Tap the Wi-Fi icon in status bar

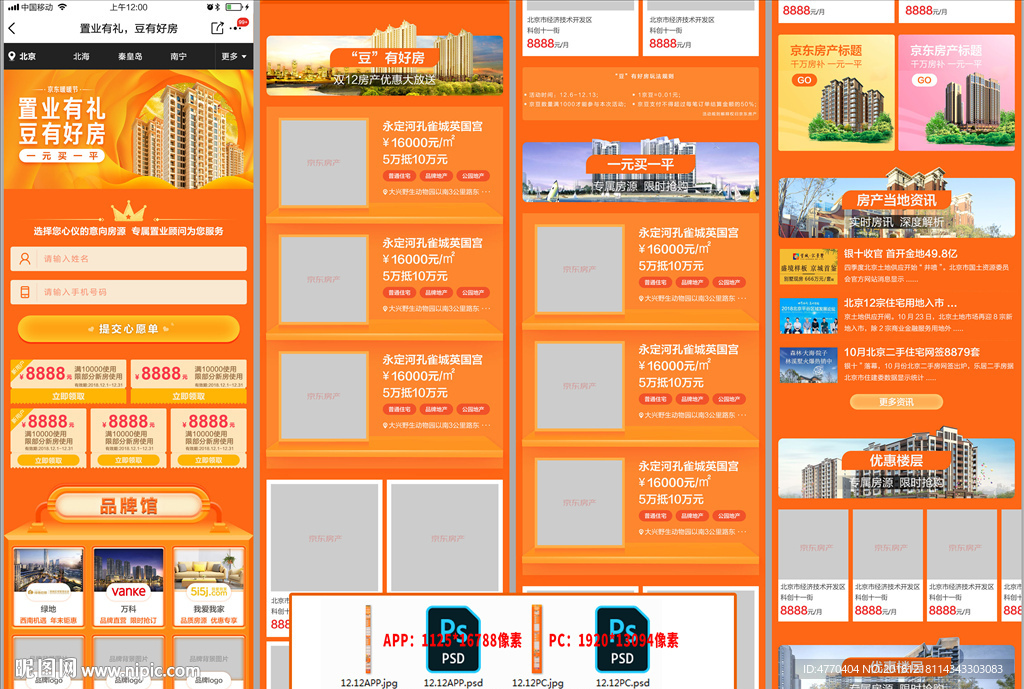point(63,7)
